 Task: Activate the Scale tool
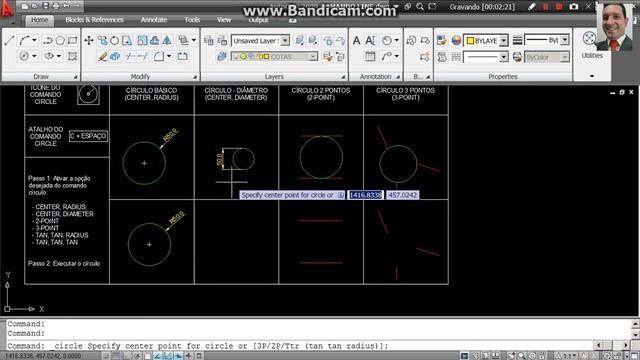point(142,40)
